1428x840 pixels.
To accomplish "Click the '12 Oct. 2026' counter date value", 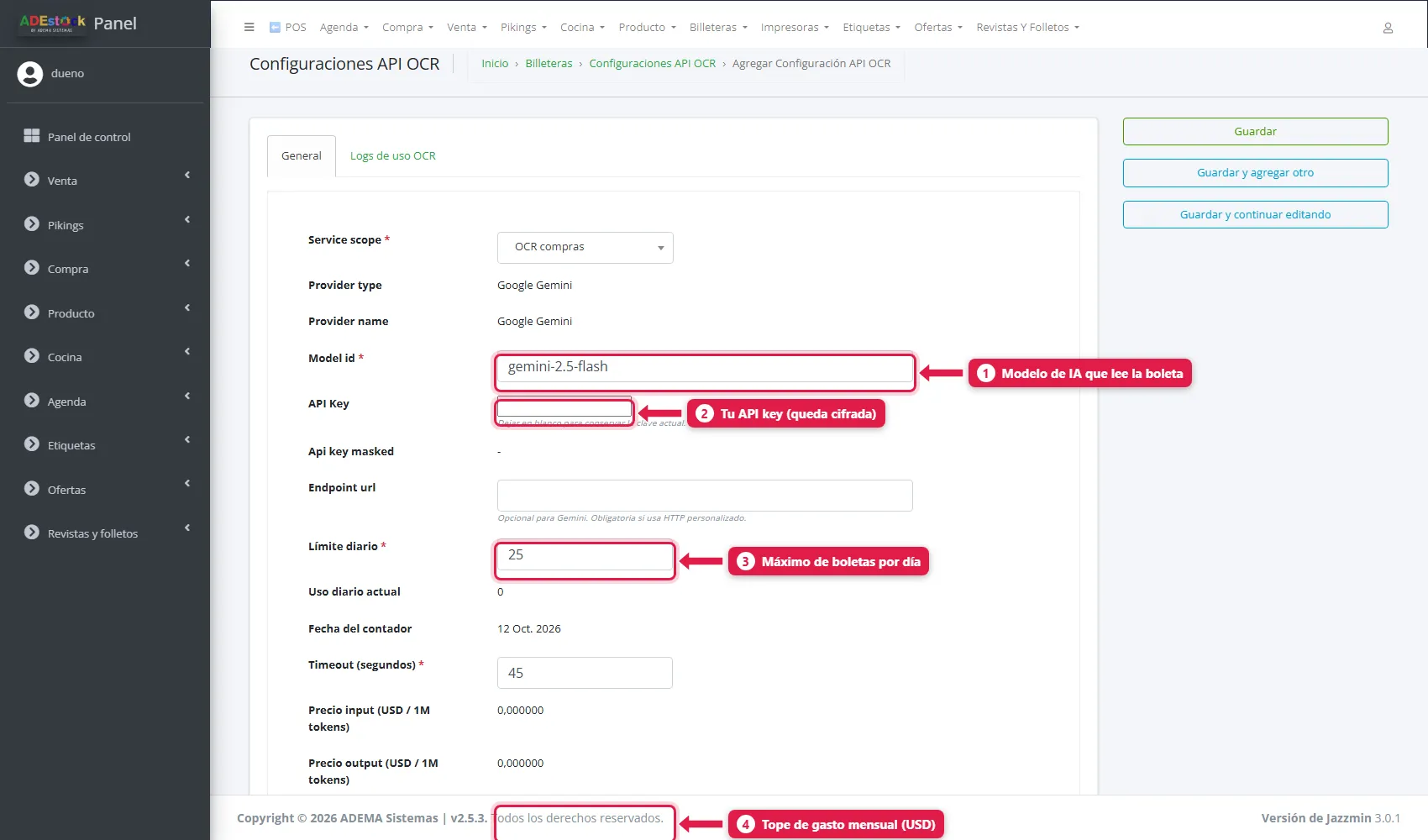I will [529, 629].
